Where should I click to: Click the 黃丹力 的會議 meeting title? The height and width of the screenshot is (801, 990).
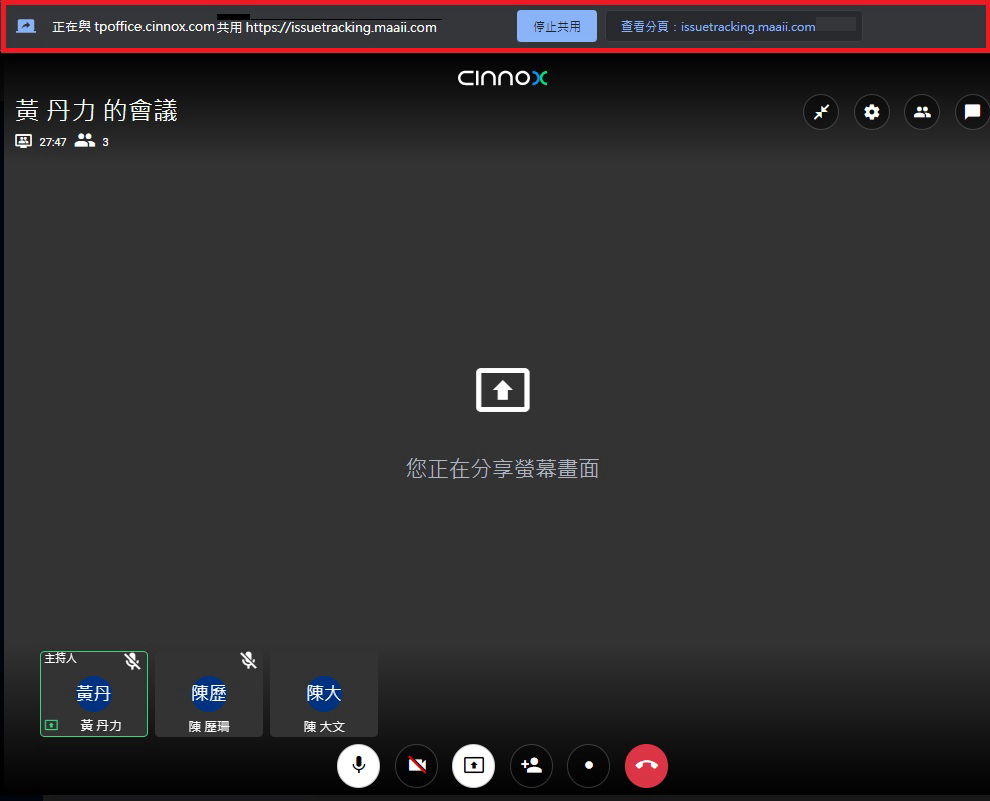click(x=96, y=111)
